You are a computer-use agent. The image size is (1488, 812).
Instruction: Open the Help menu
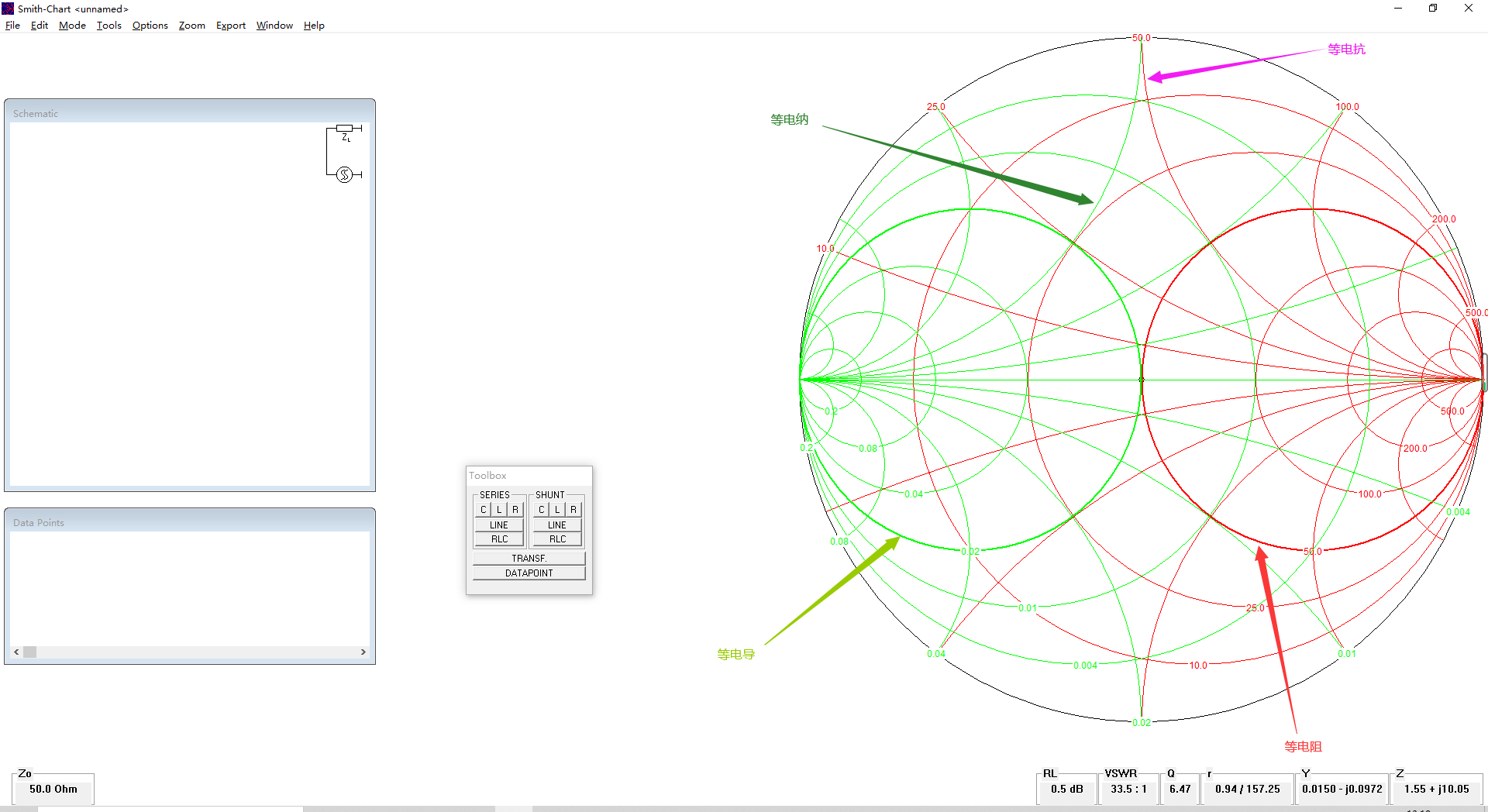pyautogui.click(x=314, y=26)
